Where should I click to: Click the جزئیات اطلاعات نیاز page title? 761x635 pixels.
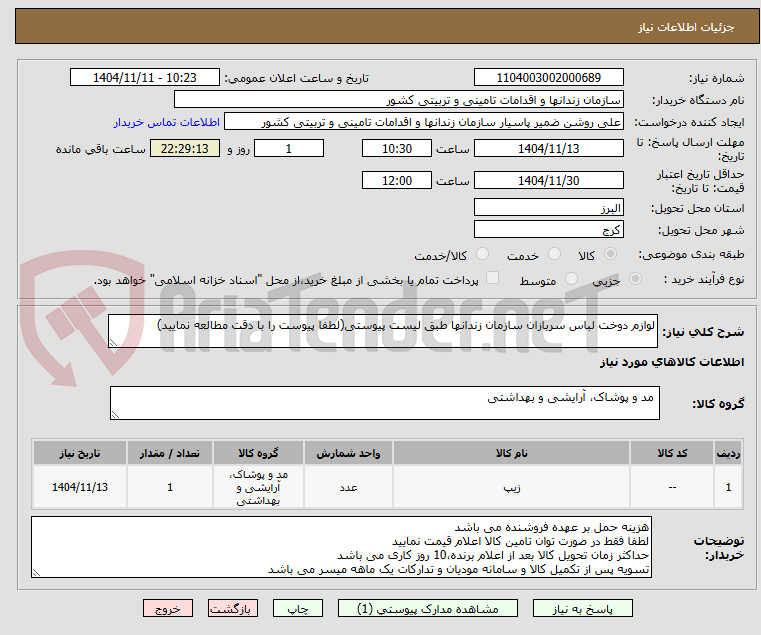tap(686, 27)
